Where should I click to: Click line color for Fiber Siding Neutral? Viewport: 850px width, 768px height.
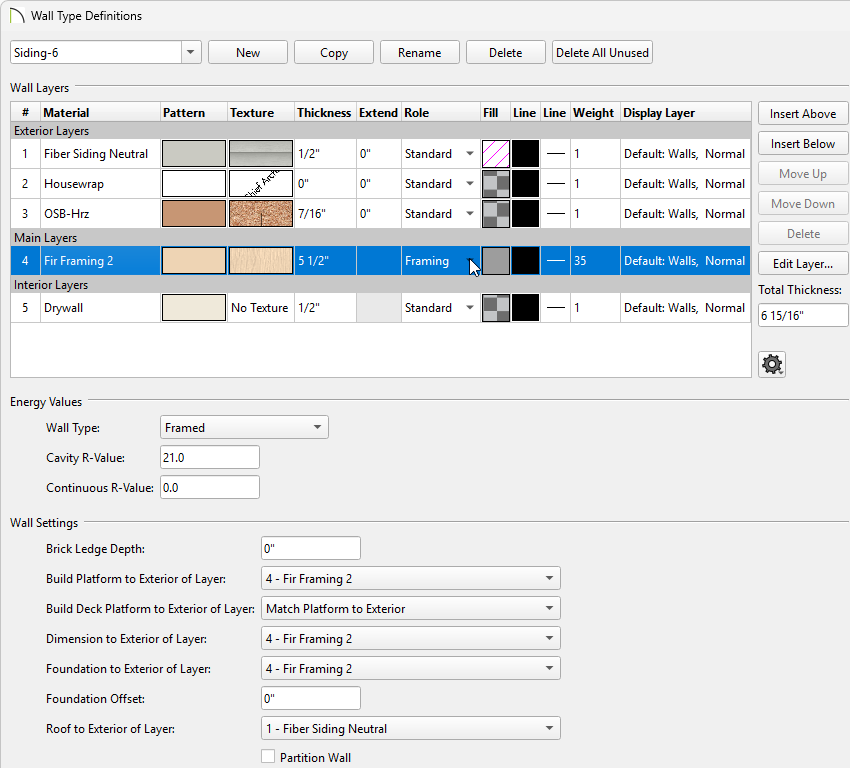[x=525, y=154]
